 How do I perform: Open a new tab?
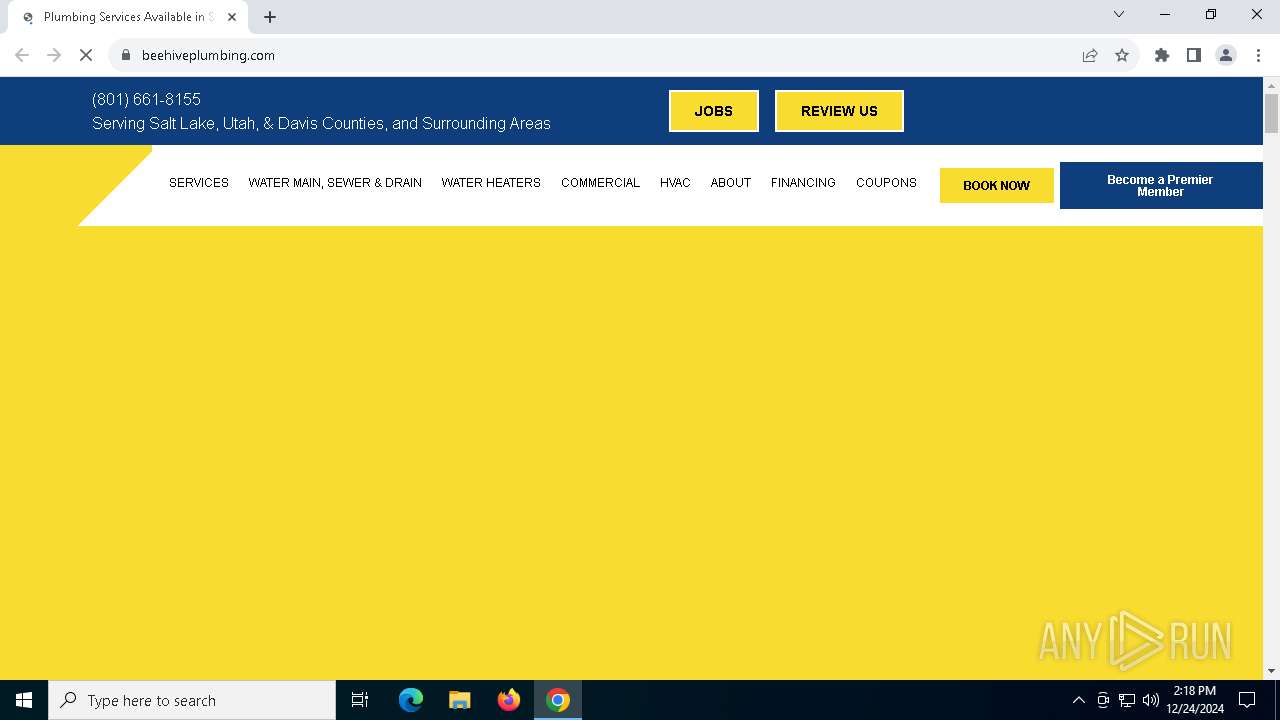coord(270,17)
